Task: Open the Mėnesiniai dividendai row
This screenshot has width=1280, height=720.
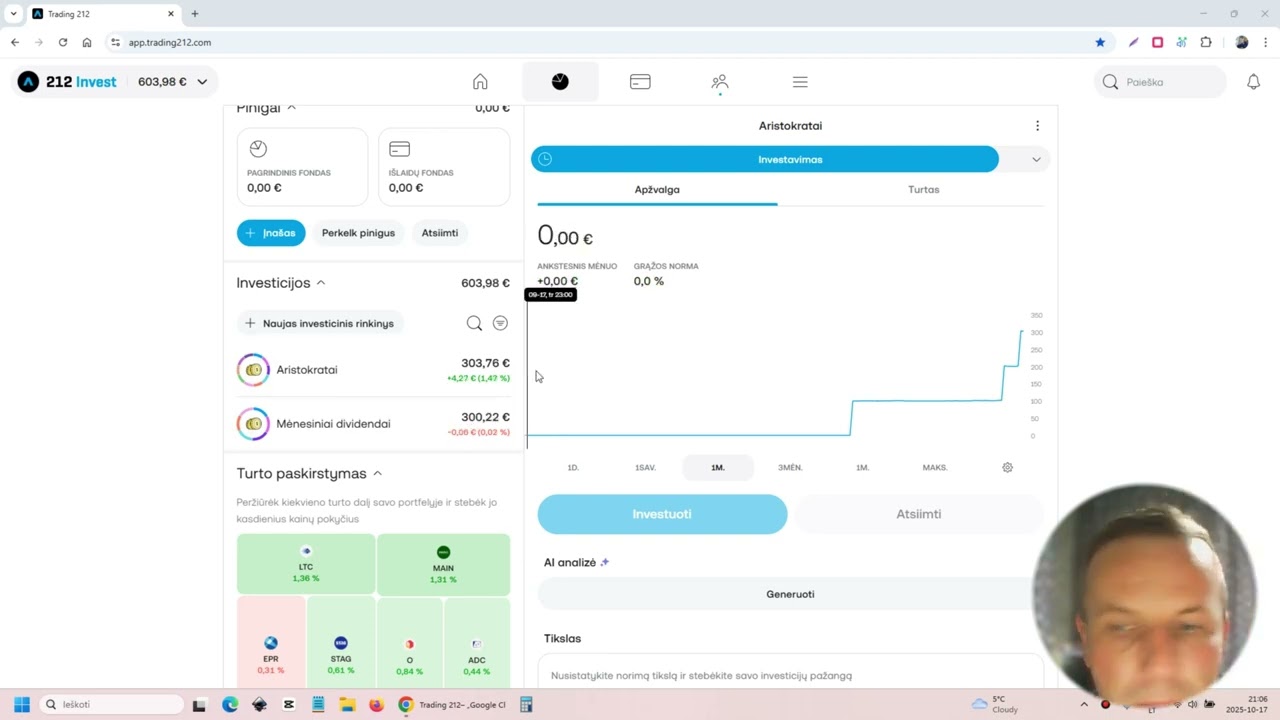Action: (x=373, y=424)
